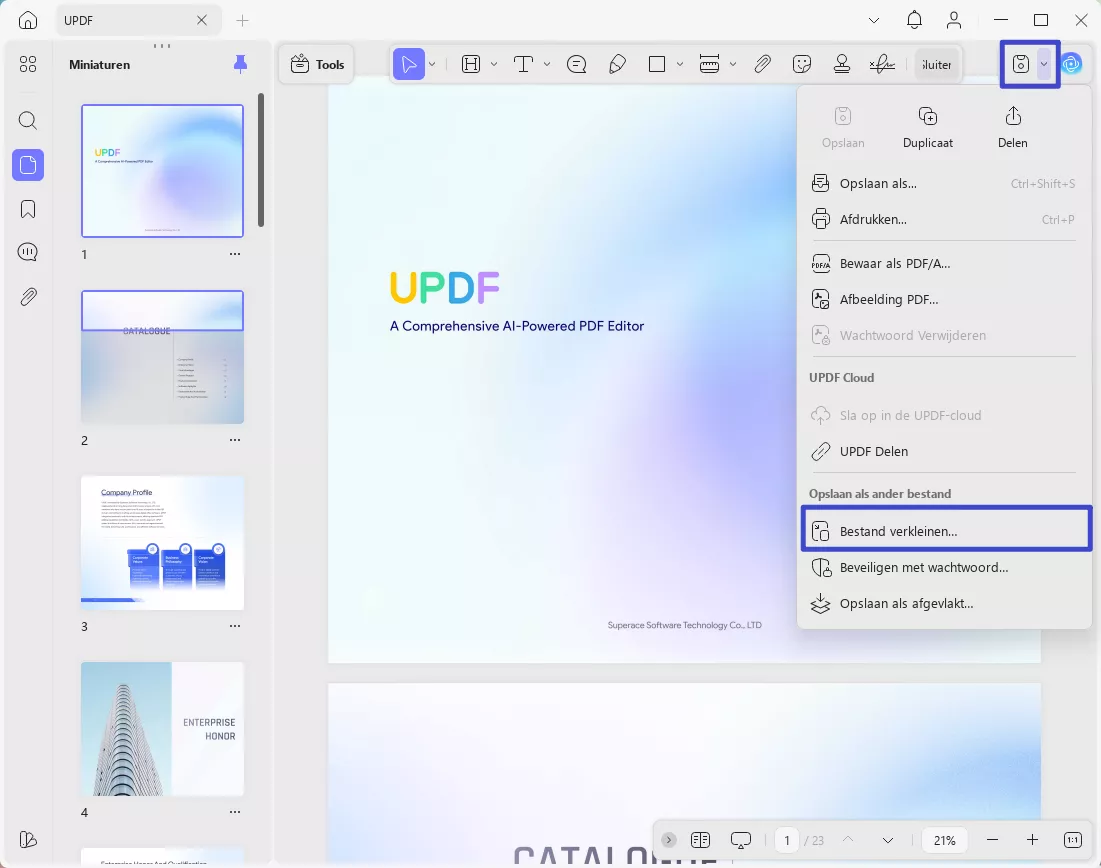Choose Afdrukken... menu item
The height and width of the screenshot is (868, 1101).
coord(944,219)
